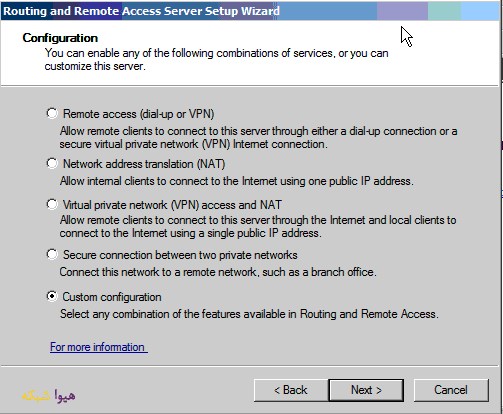
Task: Click the Routing and Remote Access wizard title bar
Action: pyautogui.click(x=250, y=11)
